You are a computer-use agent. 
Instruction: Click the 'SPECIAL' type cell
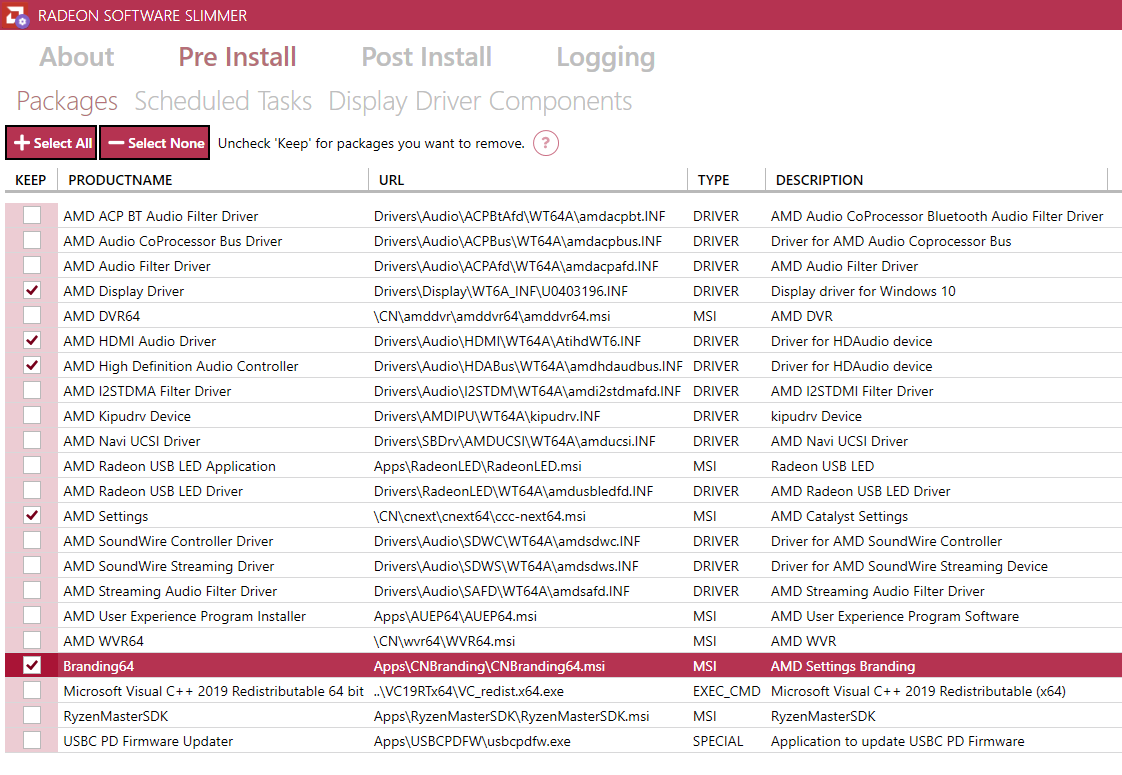coord(718,741)
